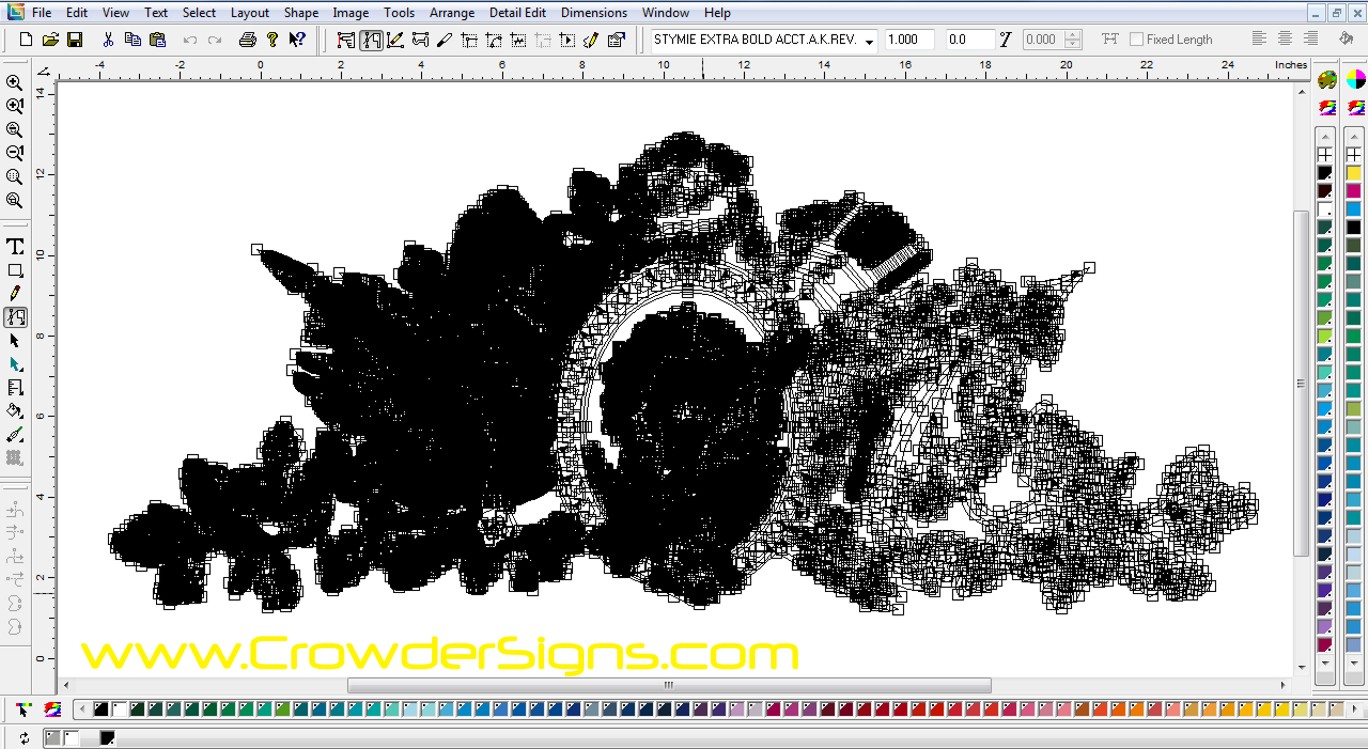This screenshot has width=1368, height=749.
Task: Click the horizontal scrollbar left arrow
Action: pyautogui.click(x=67, y=686)
